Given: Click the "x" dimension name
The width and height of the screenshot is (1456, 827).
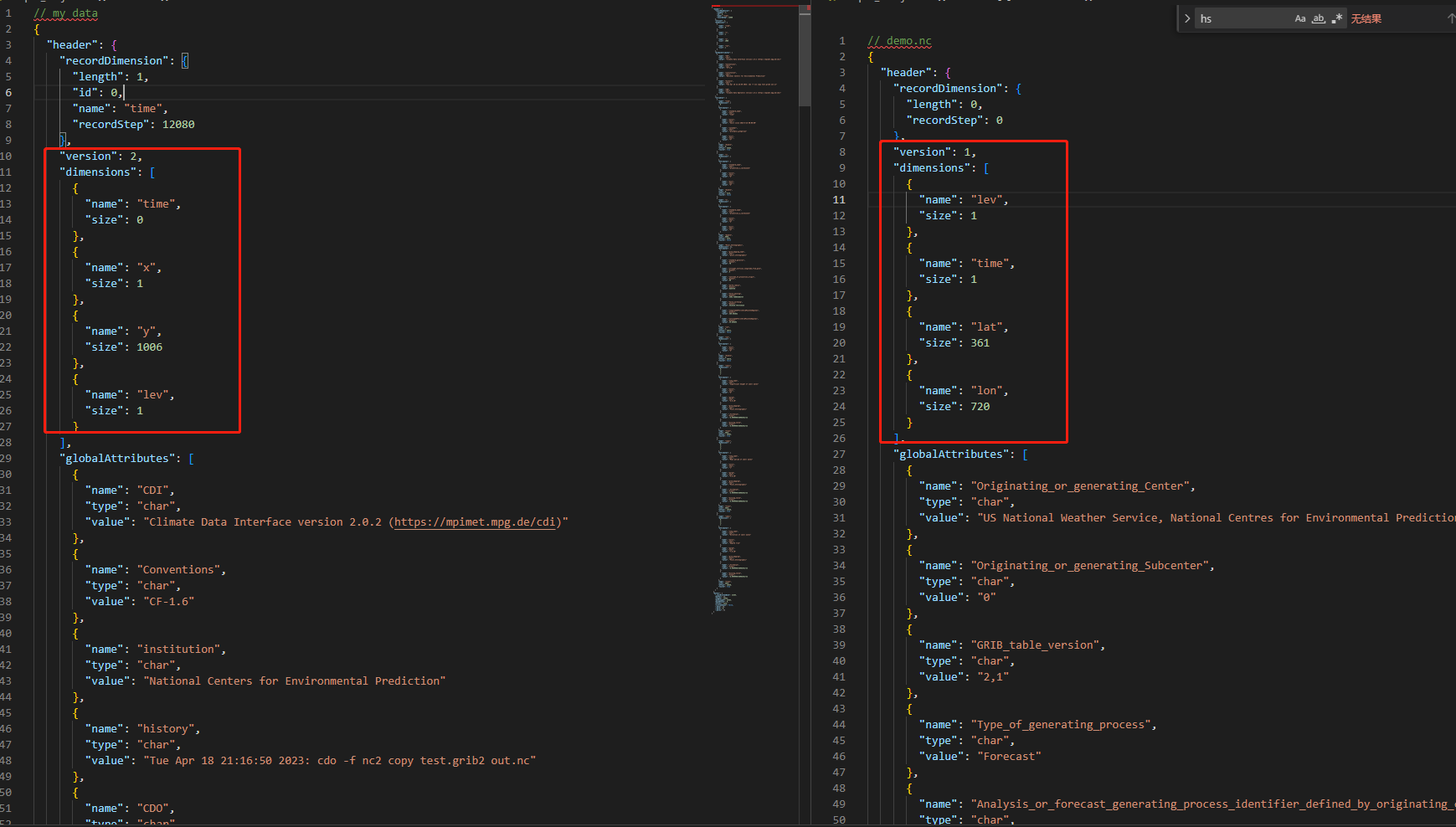Looking at the screenshot, I should click(x=146, y=268).
